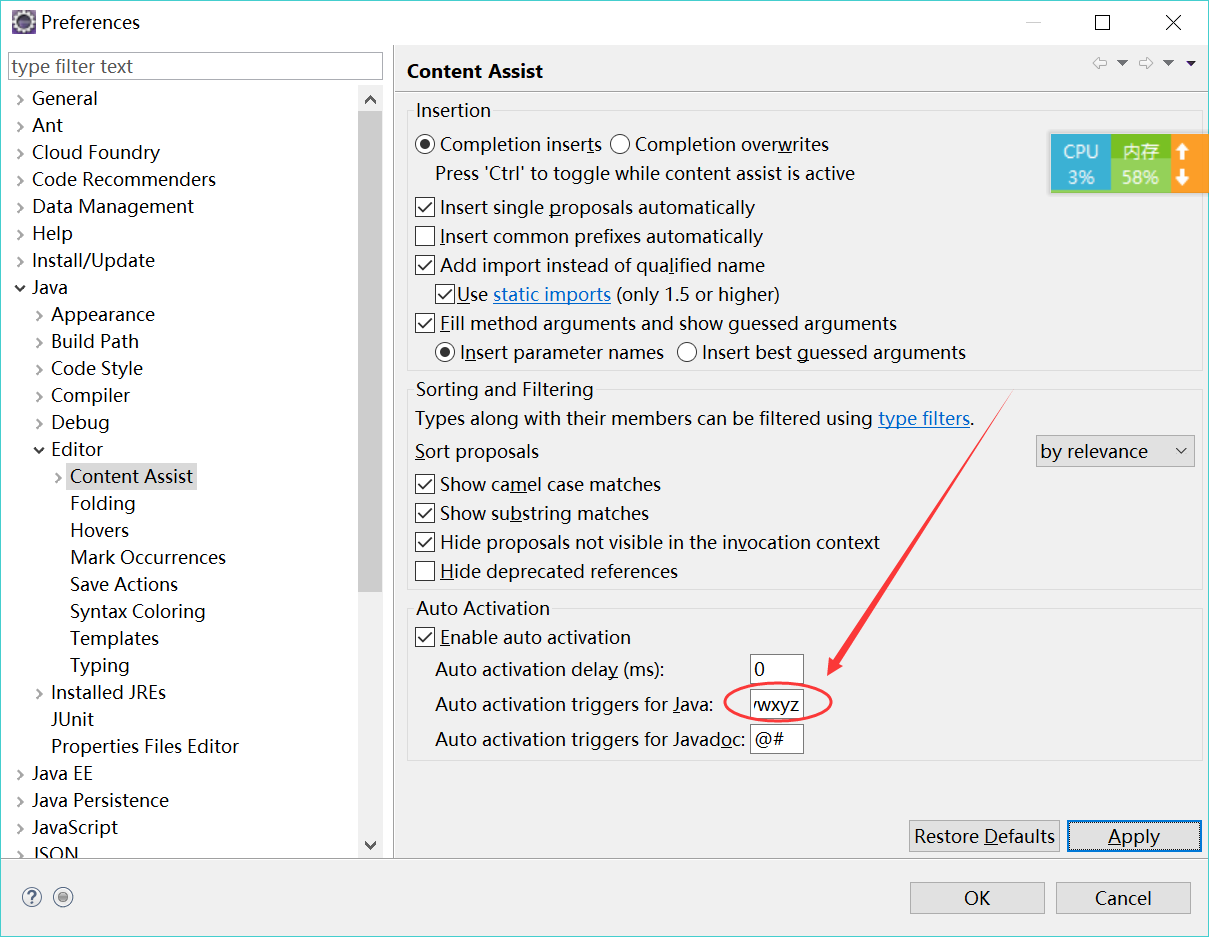This screenshot has height=937, width=1209.
Task: Click the CPU usage monitor widget
Action: (1080, 164)
